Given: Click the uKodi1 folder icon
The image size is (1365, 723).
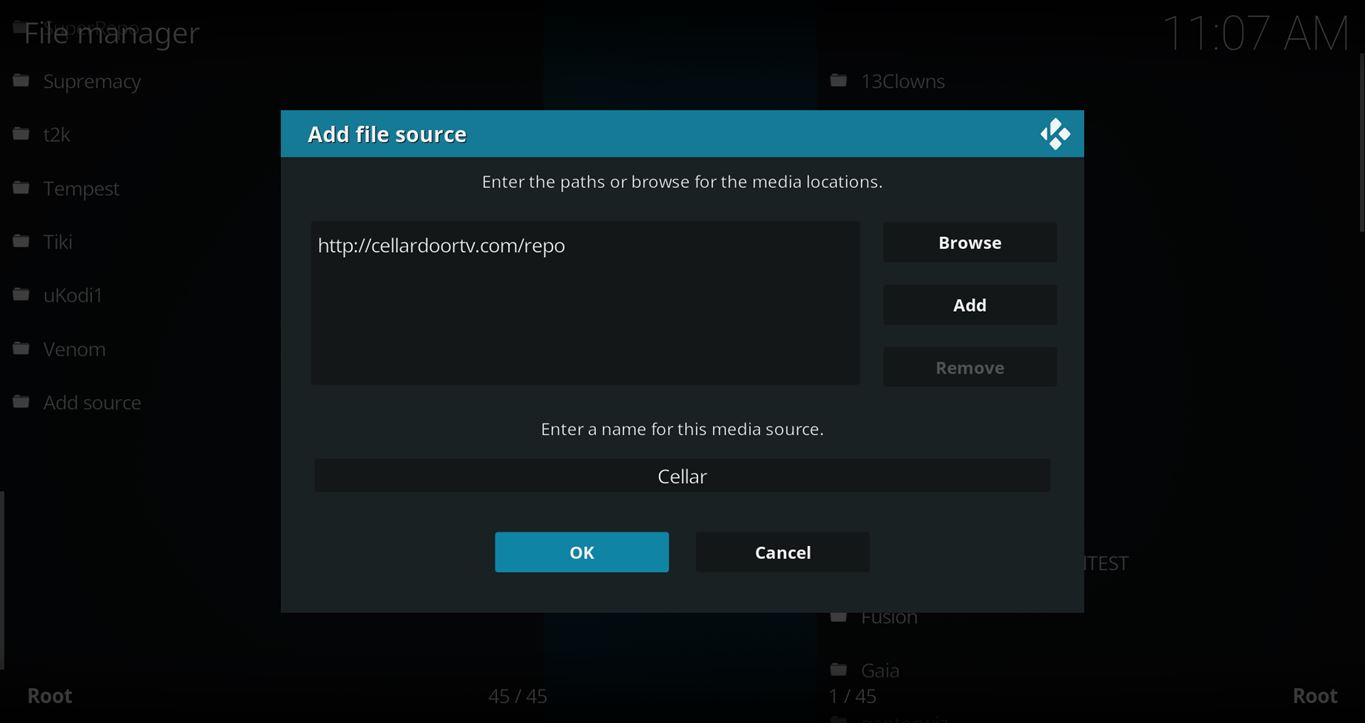Looking at the screenshot, I should (21, 295).
